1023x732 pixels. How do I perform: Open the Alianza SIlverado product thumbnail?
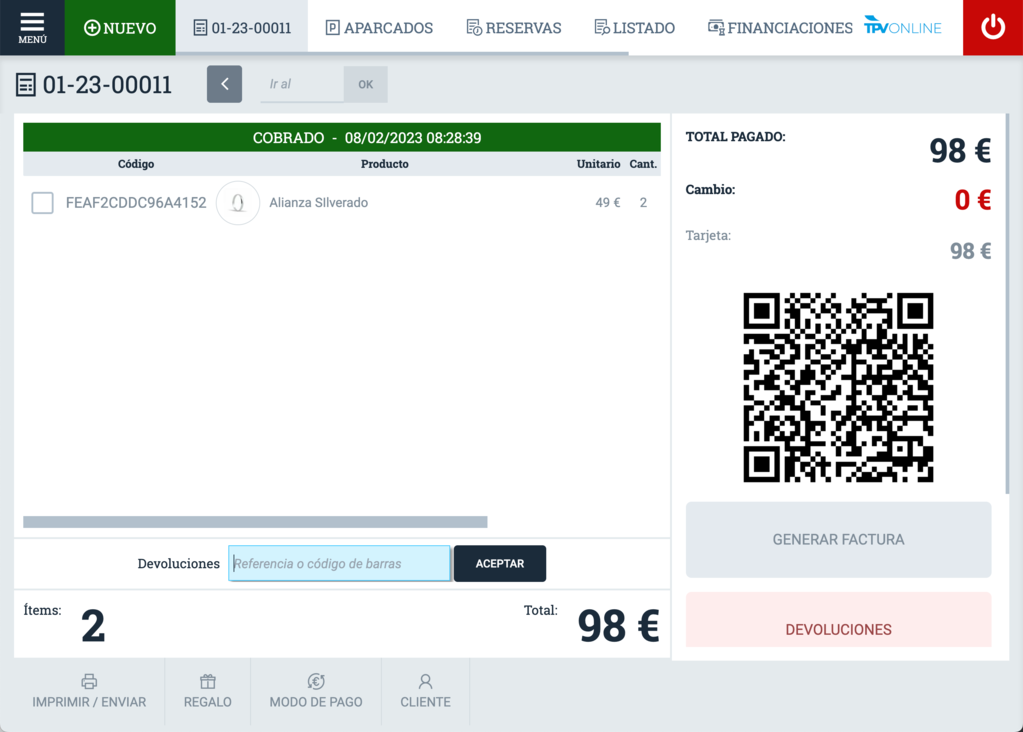click(238, 203)
